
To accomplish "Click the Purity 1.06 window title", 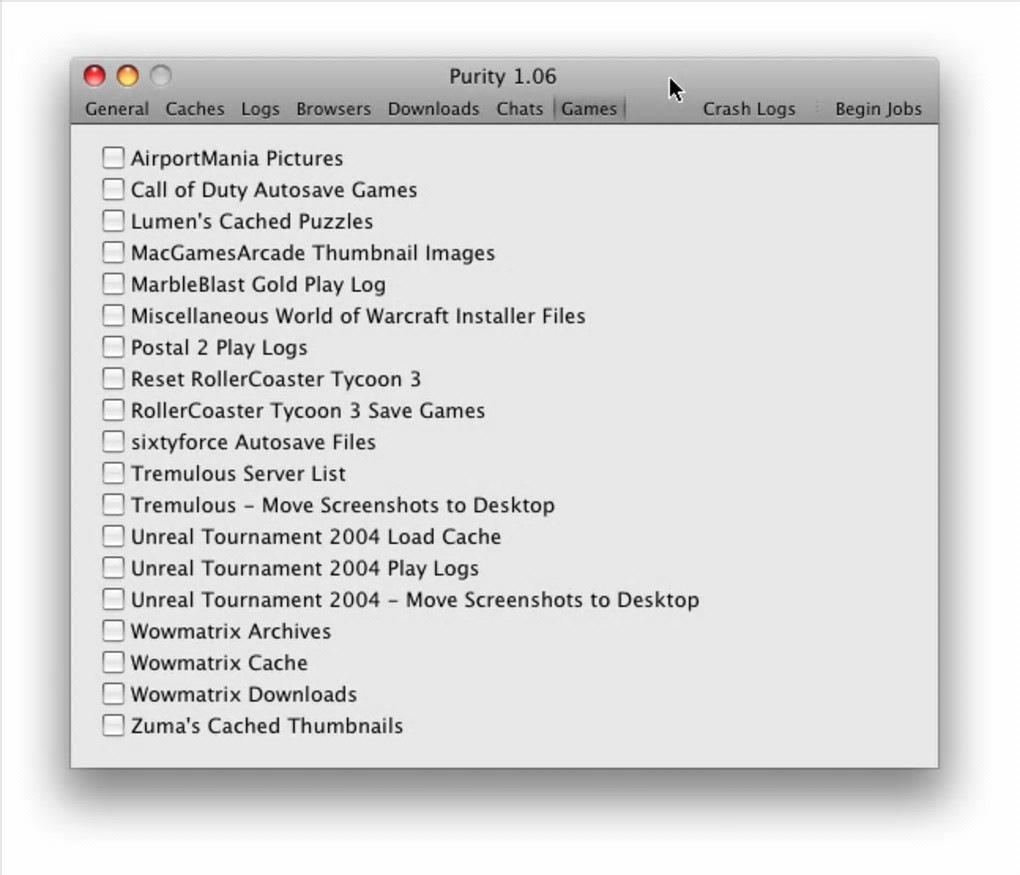I will pos(503,77).
